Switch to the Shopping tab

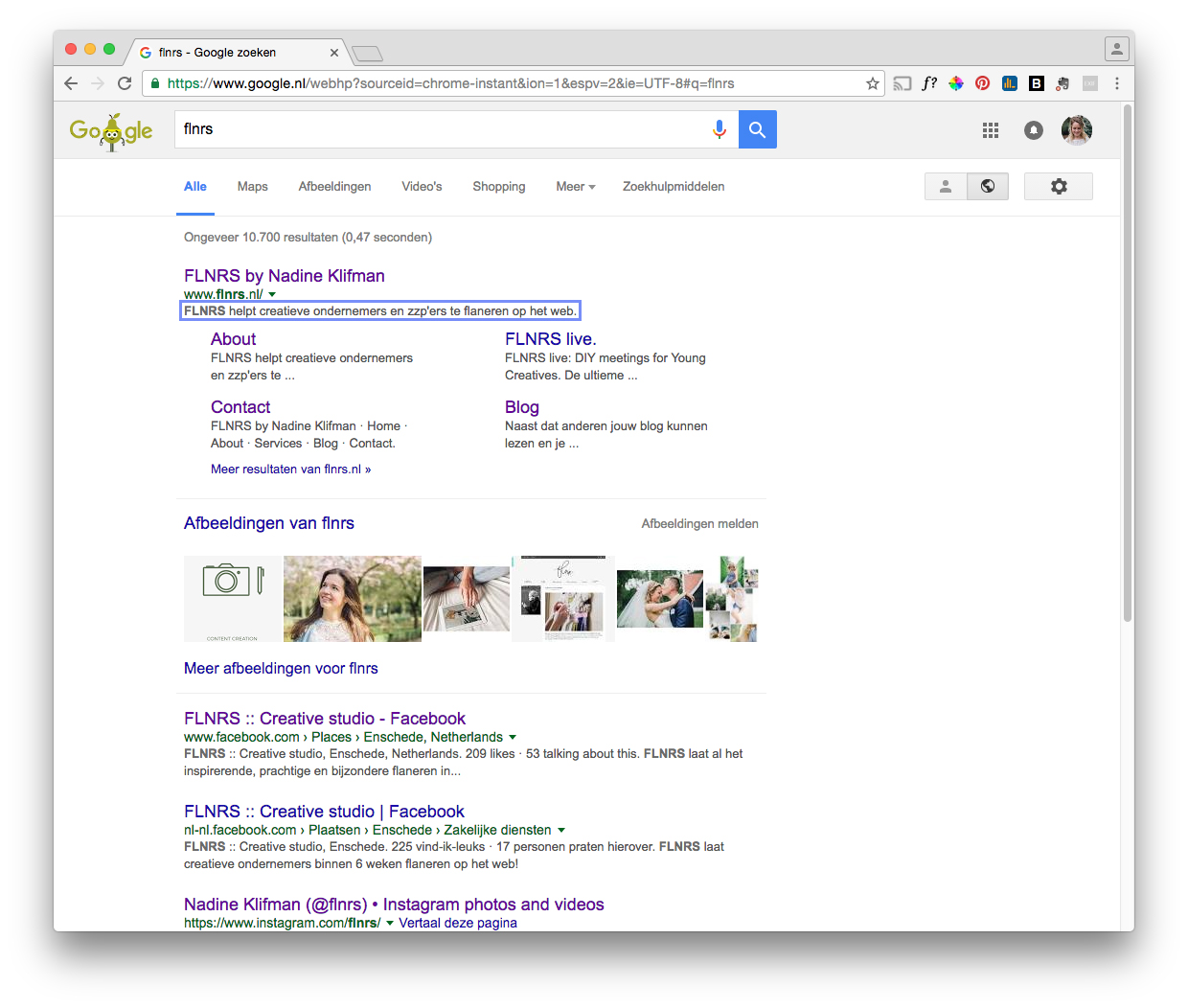pyautogui.click(x=499, y=187)
